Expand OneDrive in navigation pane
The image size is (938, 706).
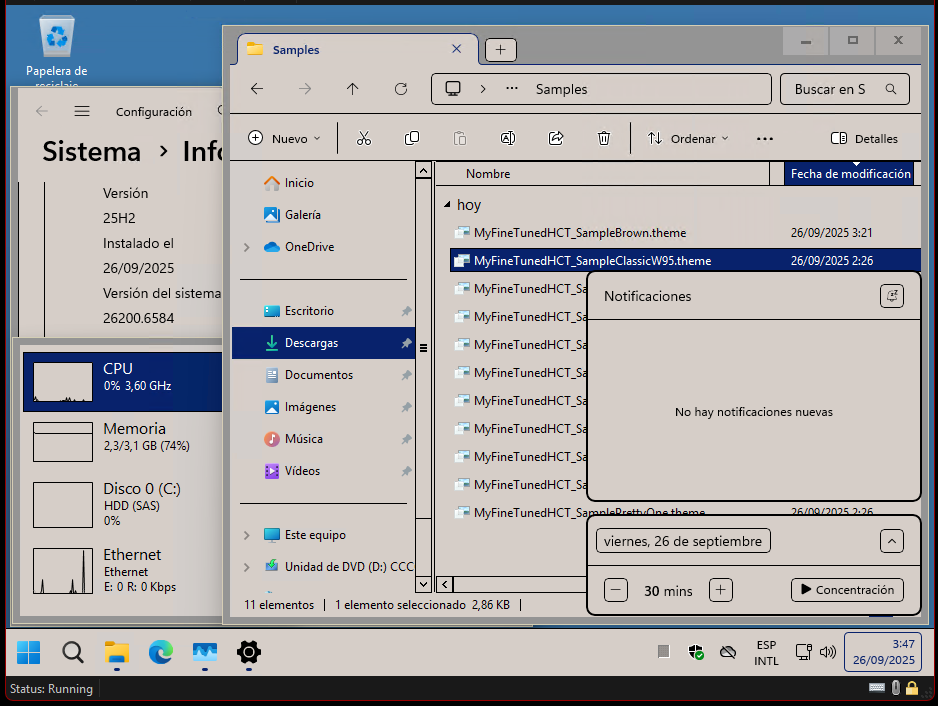point(246,247)
